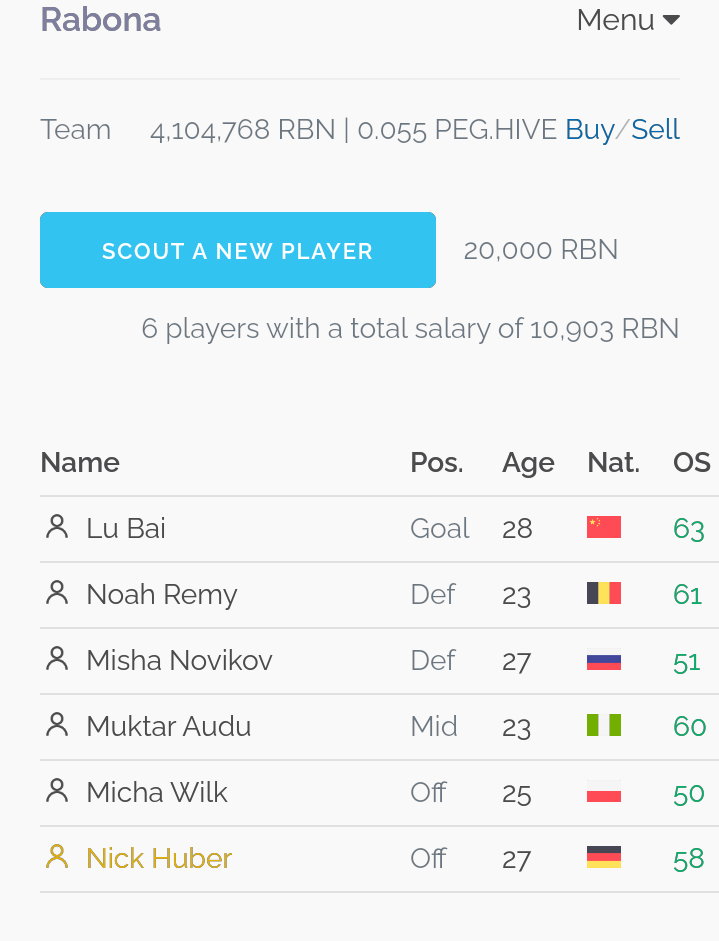
Task: Click the person icon beside Noah Remy
Action: coord(57,593)
